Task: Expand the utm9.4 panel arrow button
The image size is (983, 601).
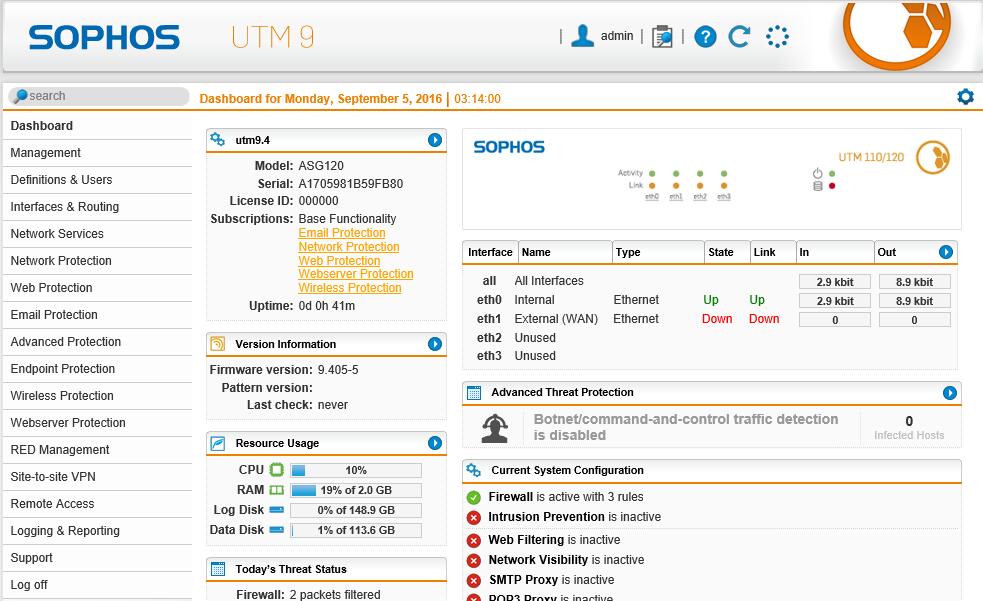Action: pos(434,140)
